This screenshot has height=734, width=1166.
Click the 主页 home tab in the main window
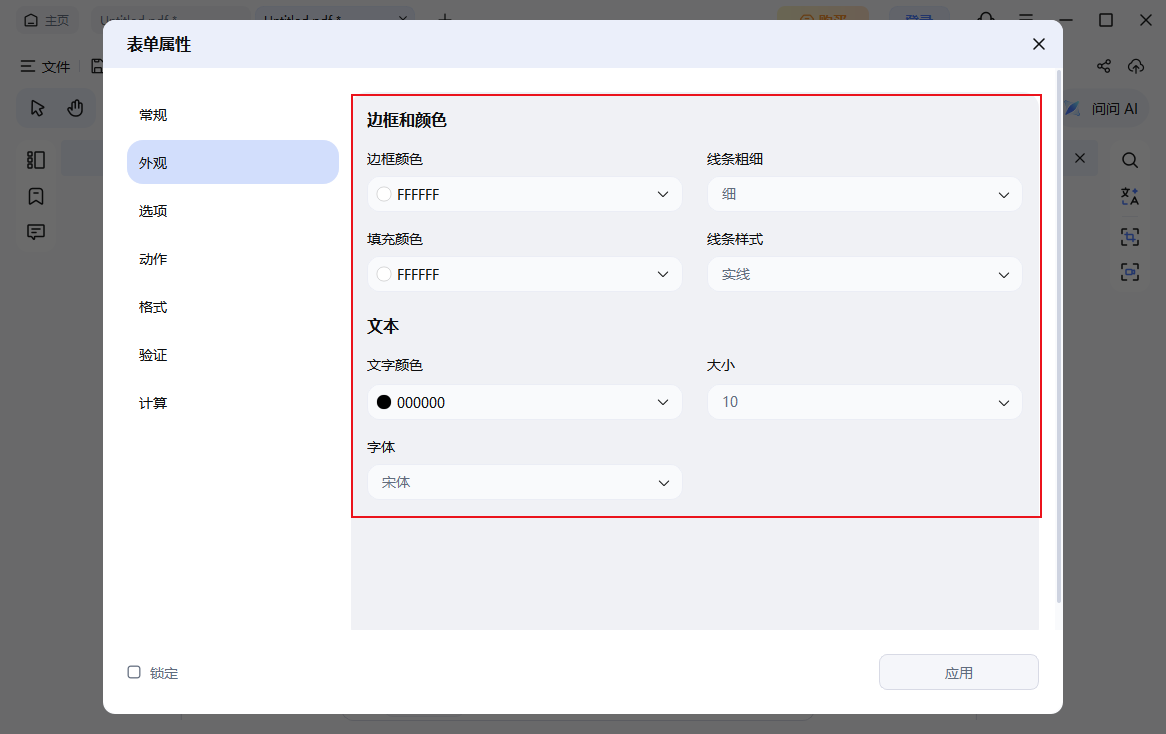[x=46, y=20]
